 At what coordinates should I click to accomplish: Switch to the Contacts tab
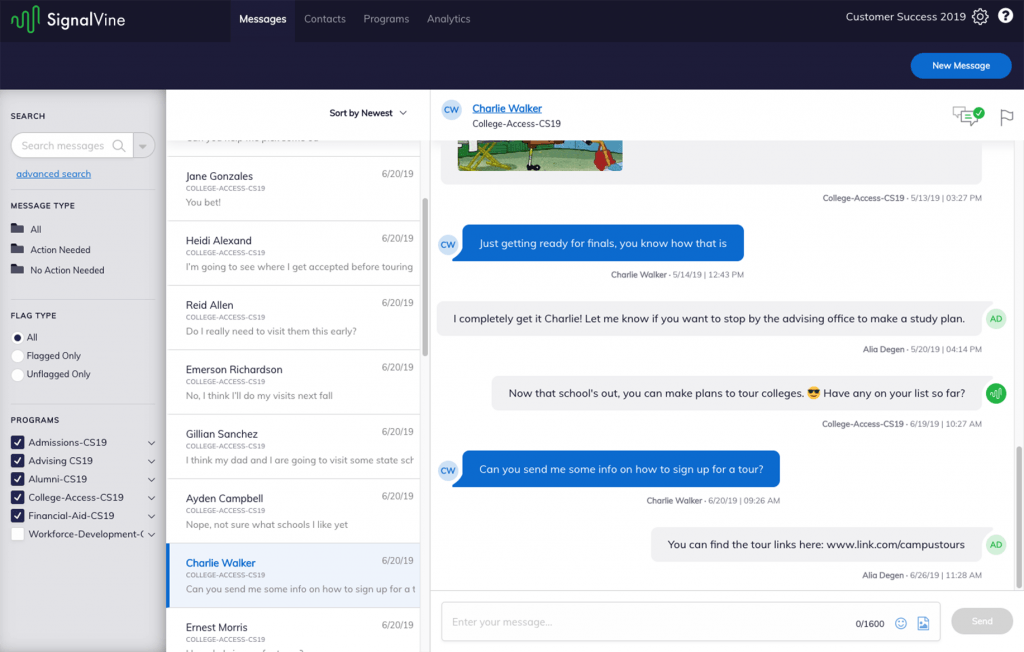[x=324, y=19]
